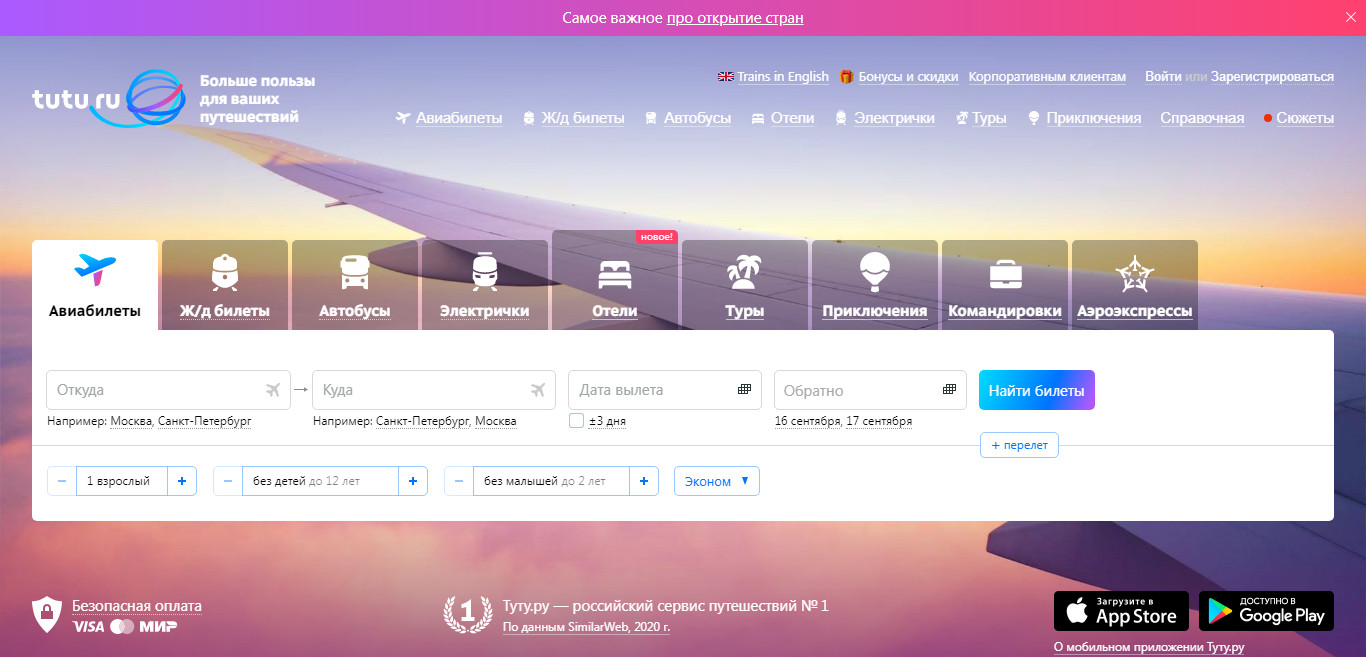Click the airplane icon in Авиабилеты tab

95,269
